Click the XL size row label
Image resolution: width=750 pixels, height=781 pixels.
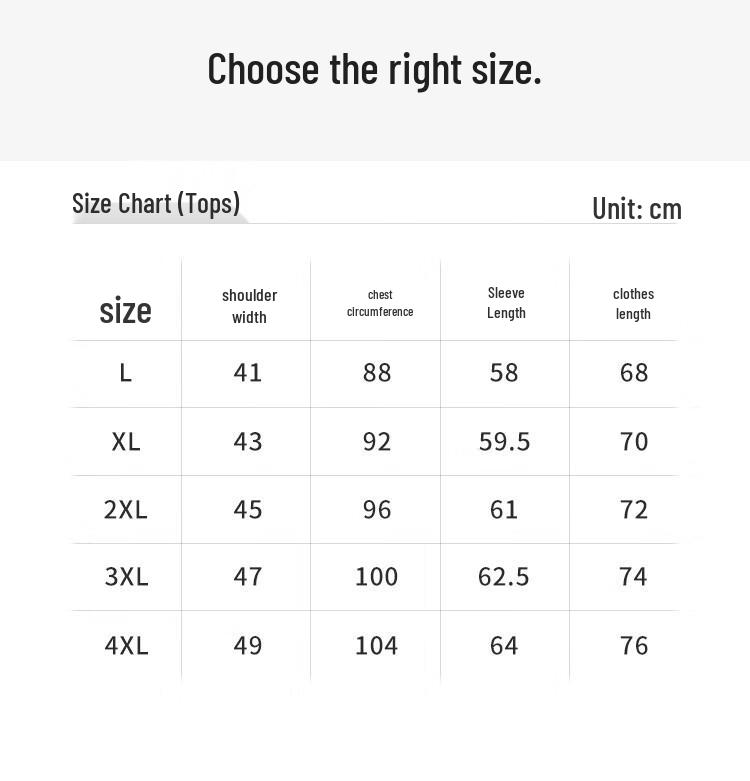(126, 441)
